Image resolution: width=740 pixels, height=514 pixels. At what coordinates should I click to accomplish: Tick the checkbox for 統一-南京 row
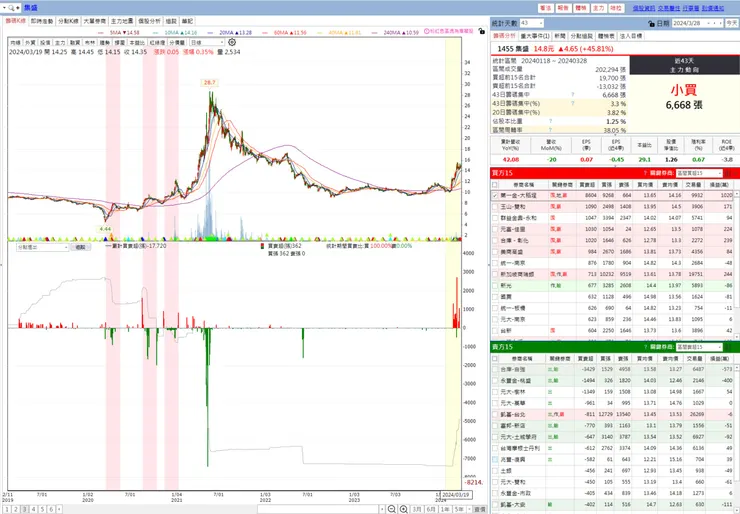tap(495, 263)
